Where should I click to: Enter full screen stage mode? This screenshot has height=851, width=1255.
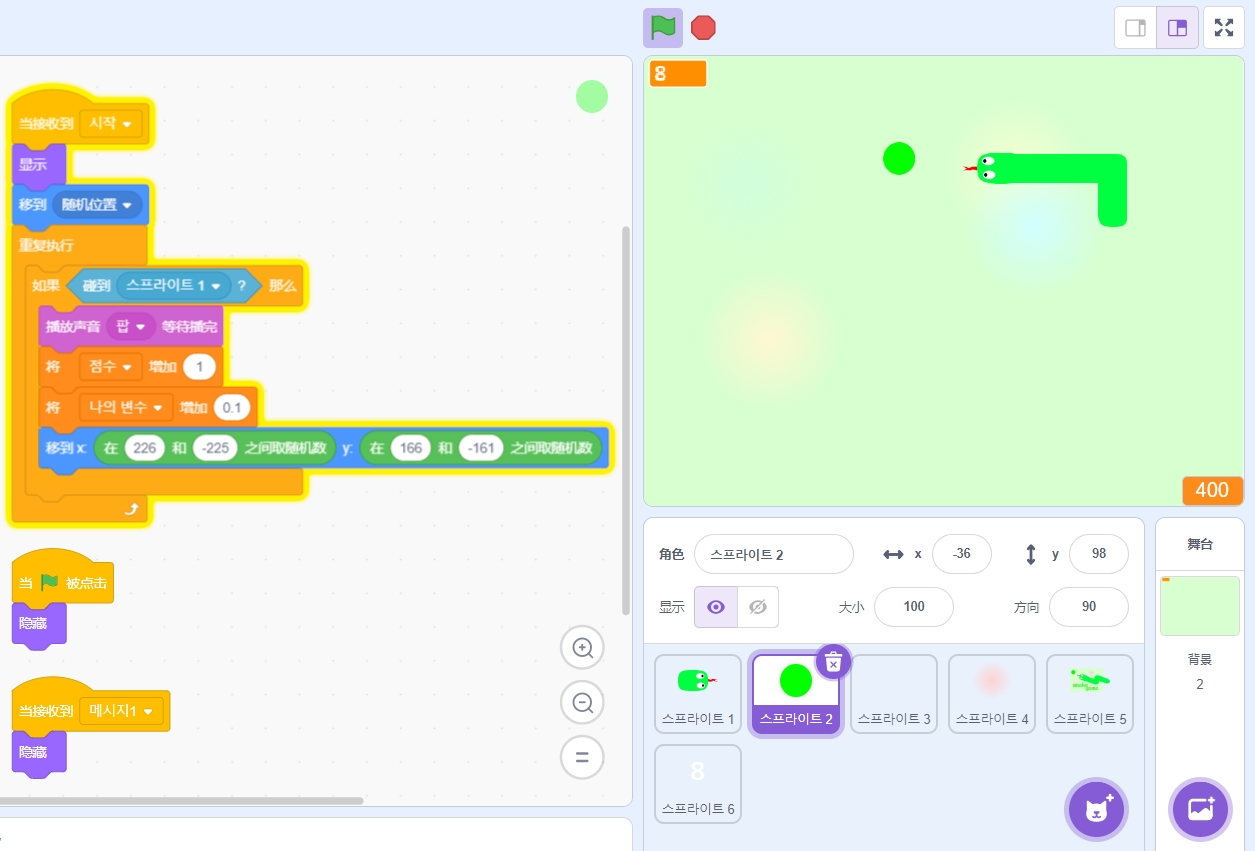click(1224, 28)
